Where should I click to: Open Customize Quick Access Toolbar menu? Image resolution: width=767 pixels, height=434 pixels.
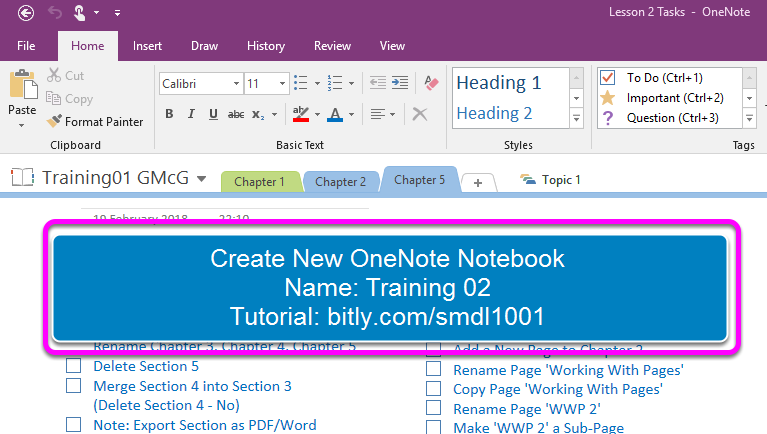click(117, 13)
